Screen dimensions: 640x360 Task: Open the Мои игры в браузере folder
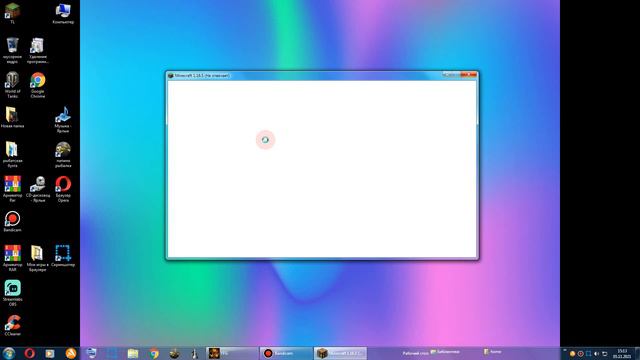pos(38,258)
